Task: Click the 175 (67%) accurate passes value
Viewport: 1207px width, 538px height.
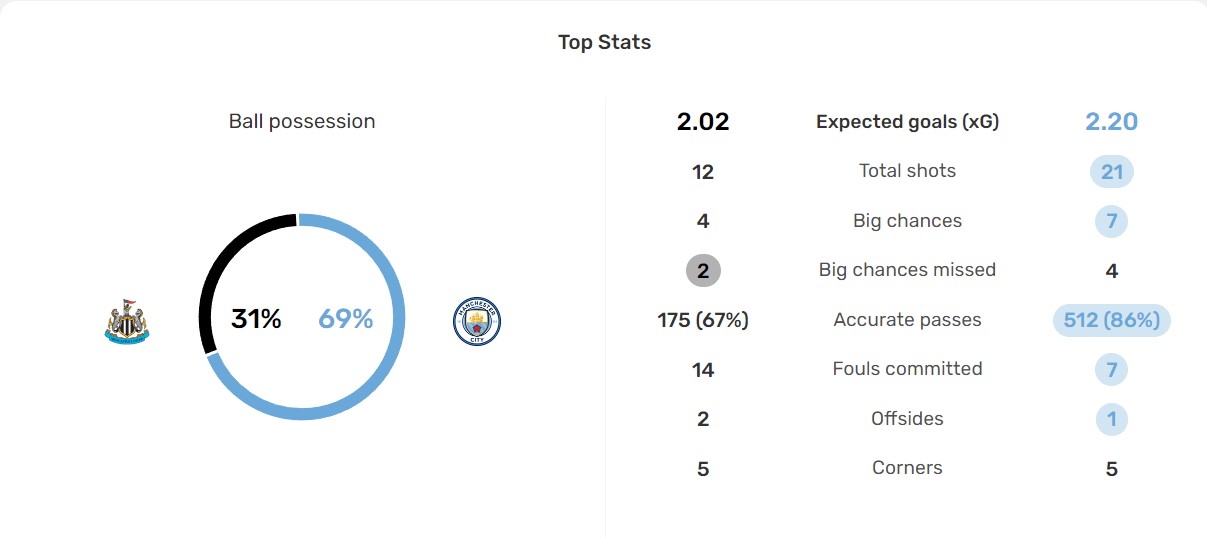Action: click(x=703, y=320)
